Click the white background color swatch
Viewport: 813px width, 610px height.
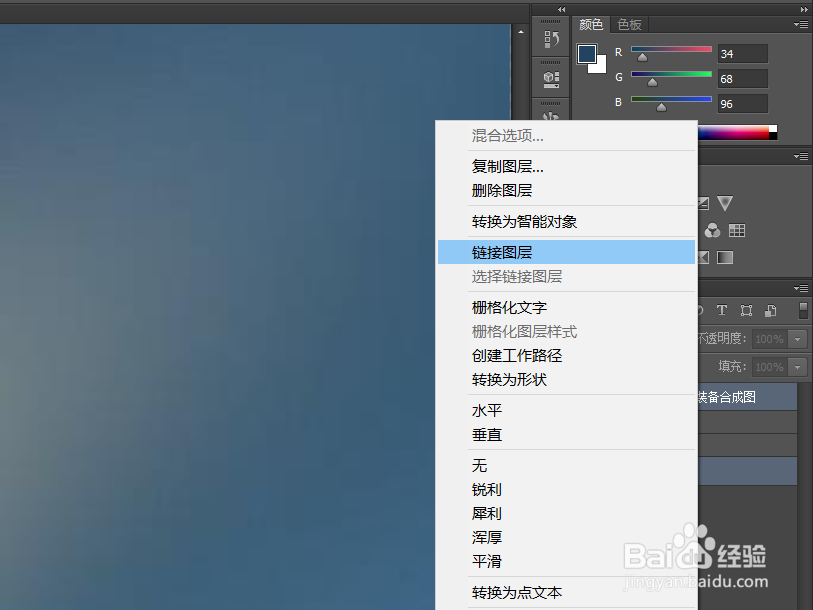click(x=599, y=66)
